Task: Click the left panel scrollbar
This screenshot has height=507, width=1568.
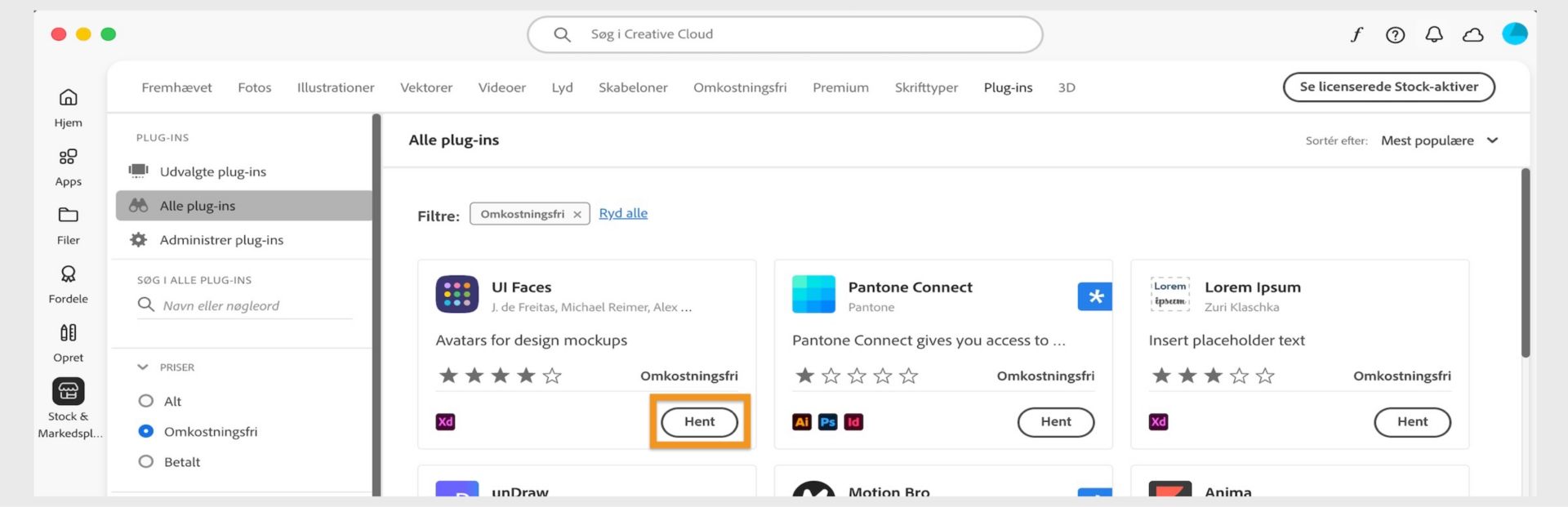Action: tap(376, 305)
